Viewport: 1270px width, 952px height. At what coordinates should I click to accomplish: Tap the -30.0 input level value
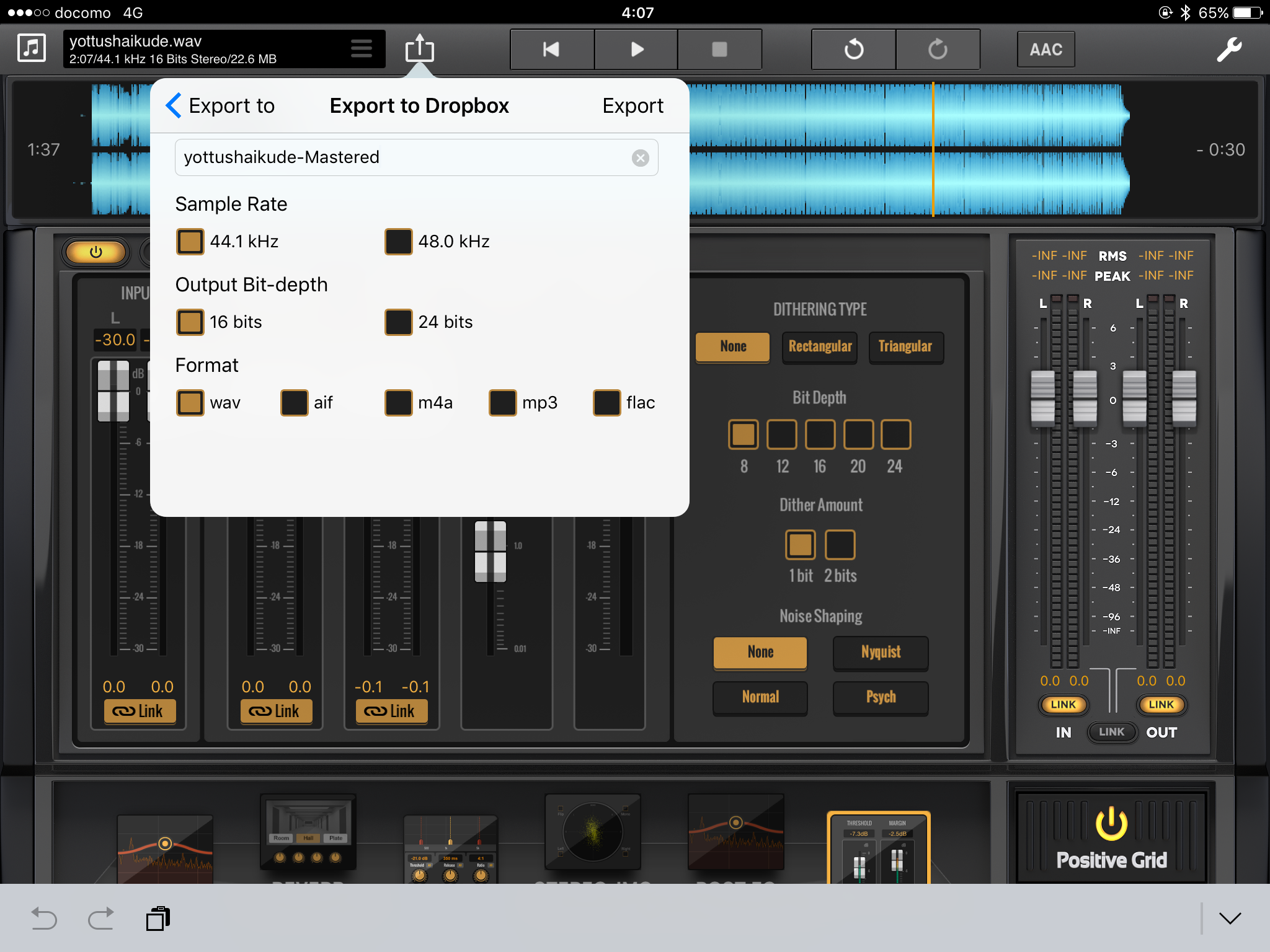tap(115, 340)
